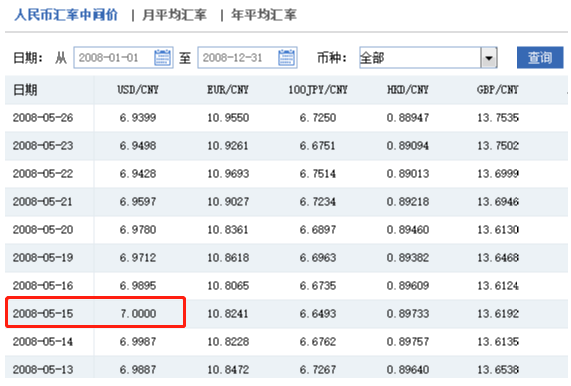Click EUR/CNY value 10.8065
Screen dimensions: 571x386
coord(228,286)
